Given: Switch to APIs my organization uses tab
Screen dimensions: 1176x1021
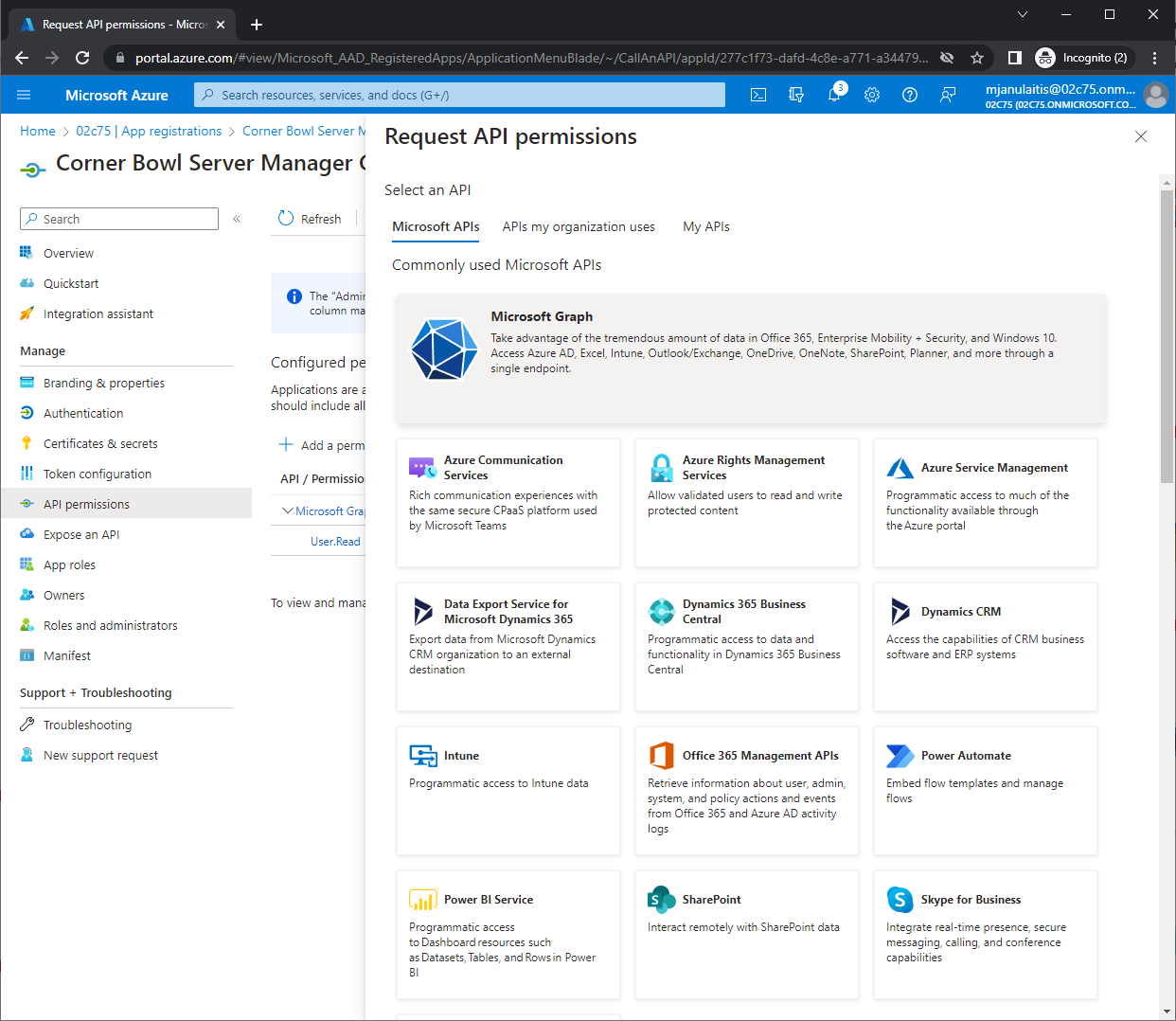Looking at the screenshot, I should pos(579,227).
